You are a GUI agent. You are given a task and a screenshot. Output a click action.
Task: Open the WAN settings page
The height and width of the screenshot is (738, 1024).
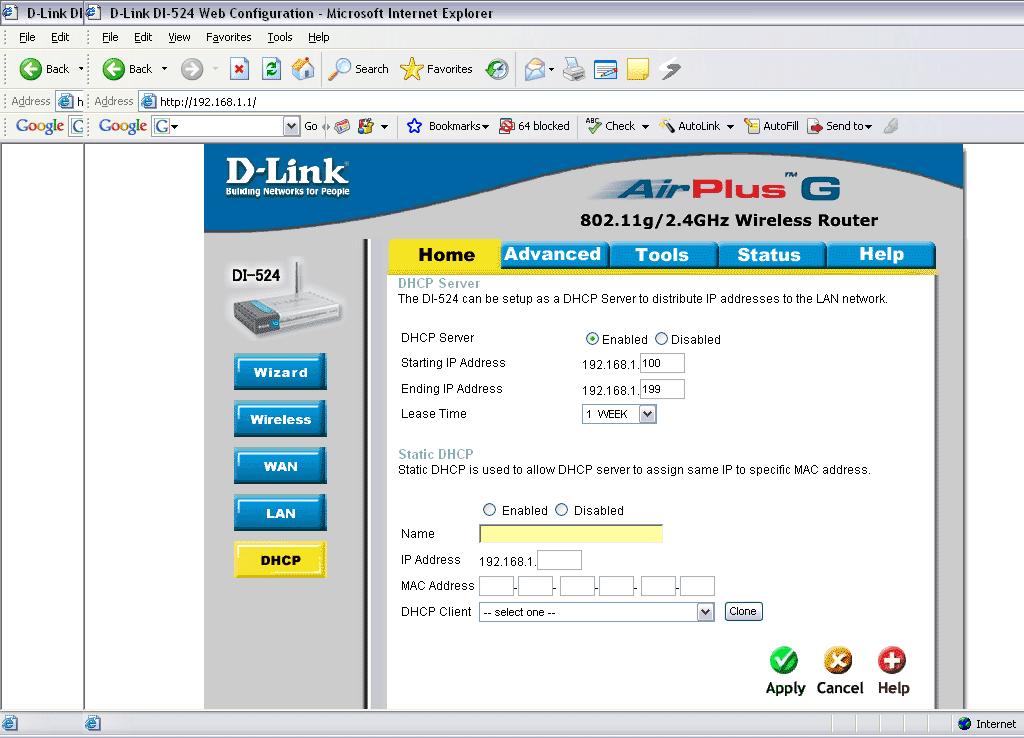point(280,466)
